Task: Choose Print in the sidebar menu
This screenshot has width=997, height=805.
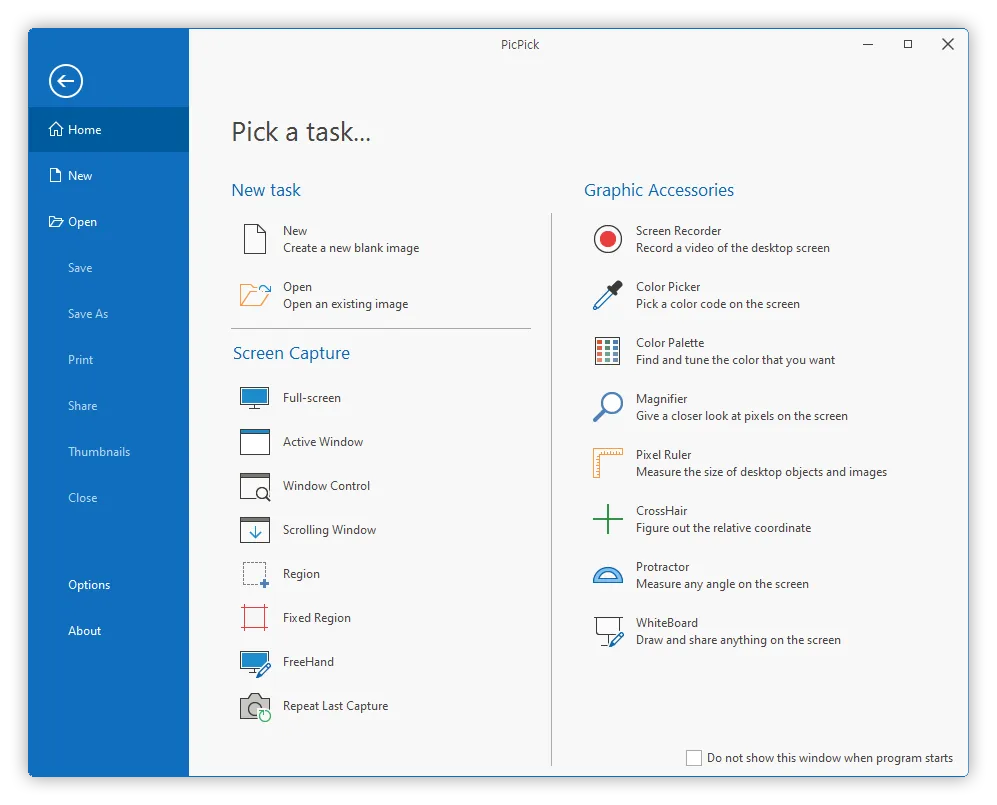Action: (108, 360)
